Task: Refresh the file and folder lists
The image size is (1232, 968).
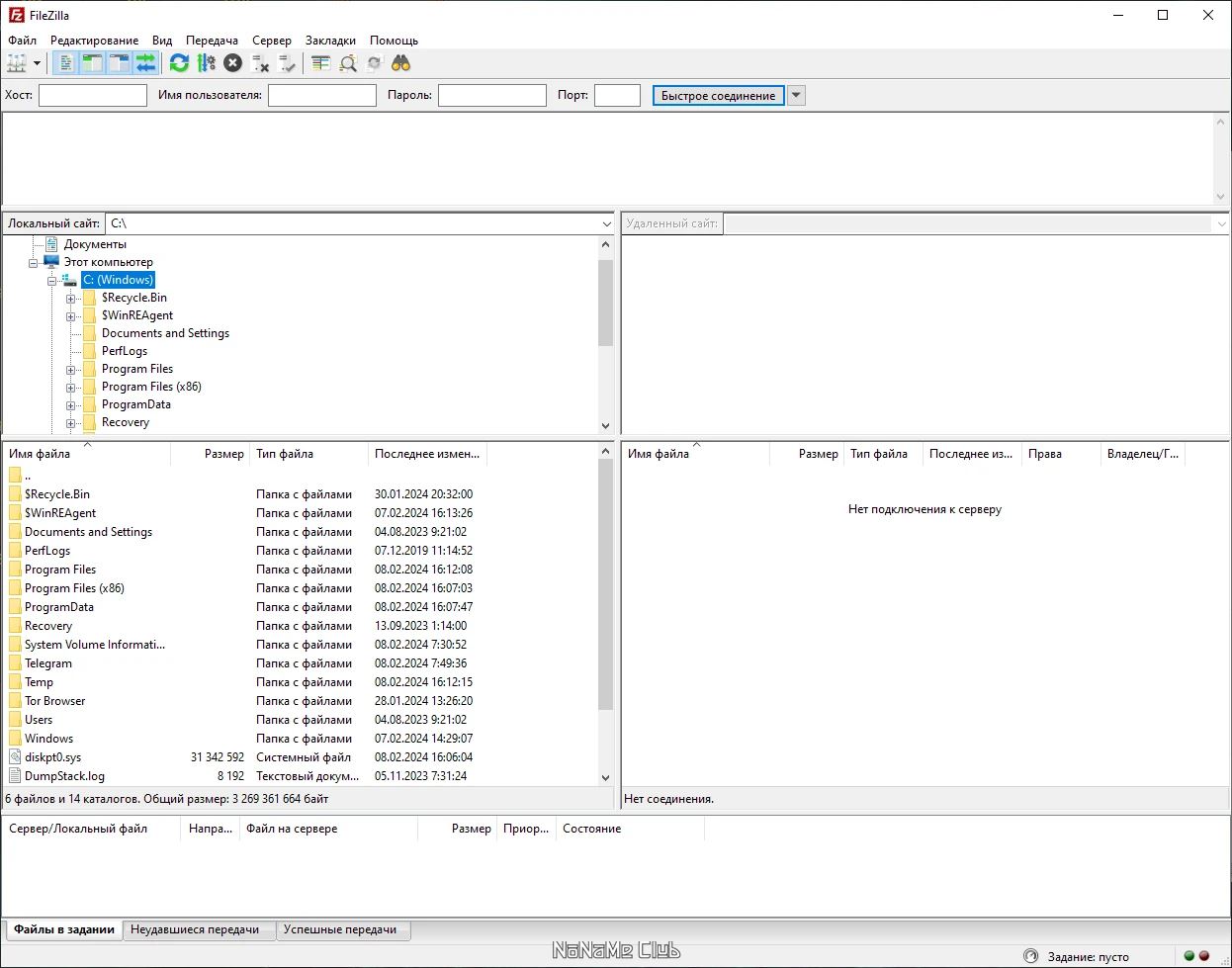Action: coord(179,63)
